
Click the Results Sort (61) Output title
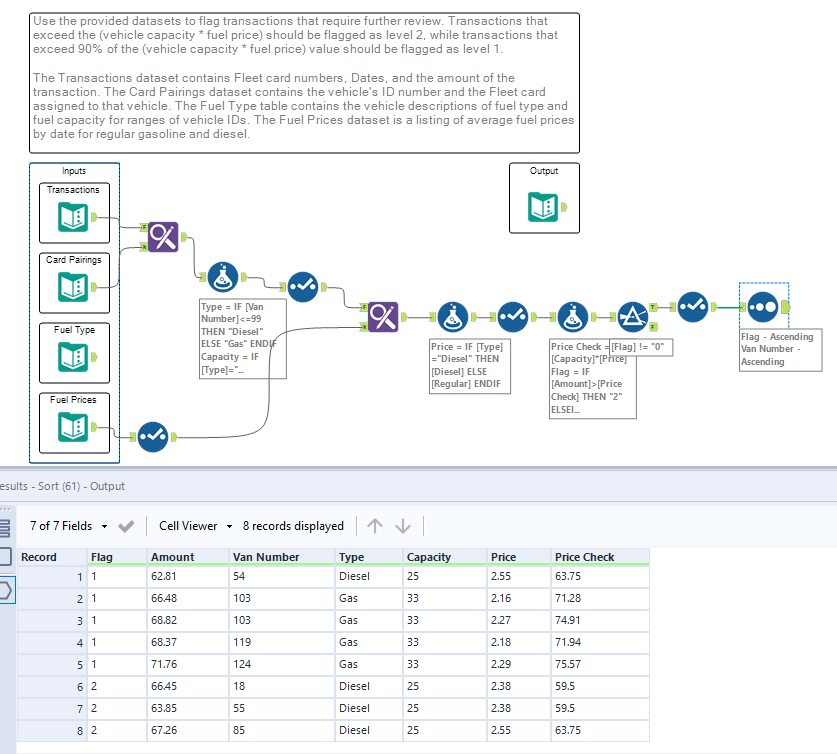click(62, 486)
